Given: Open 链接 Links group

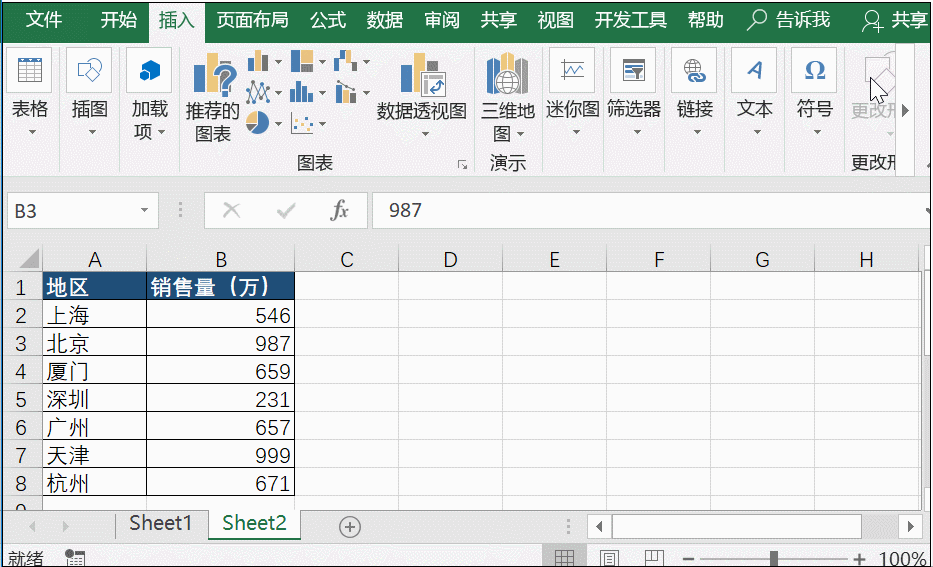Looking at the screenshot, I should click(x=694, y=93).
